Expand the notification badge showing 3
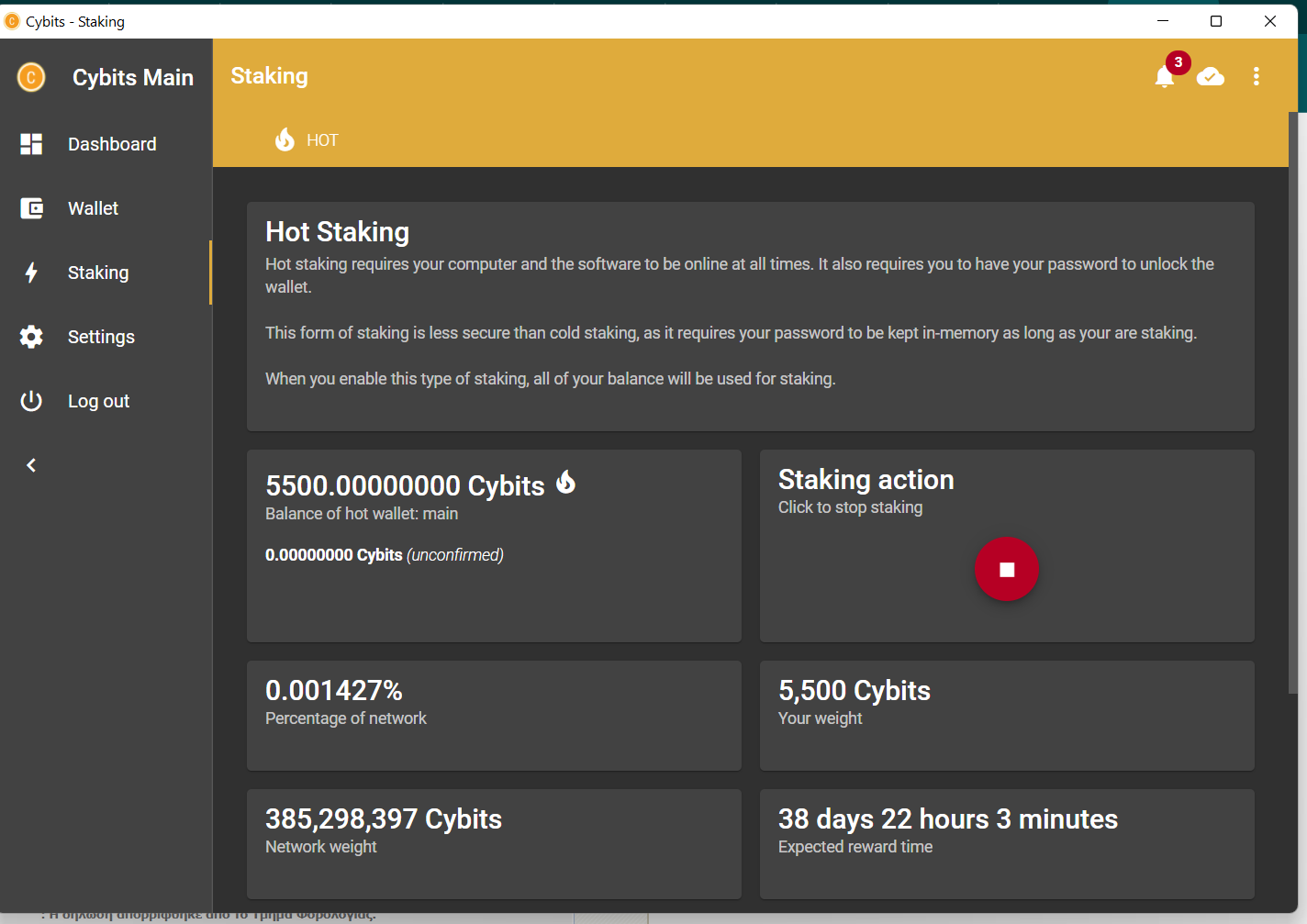 1178,62
